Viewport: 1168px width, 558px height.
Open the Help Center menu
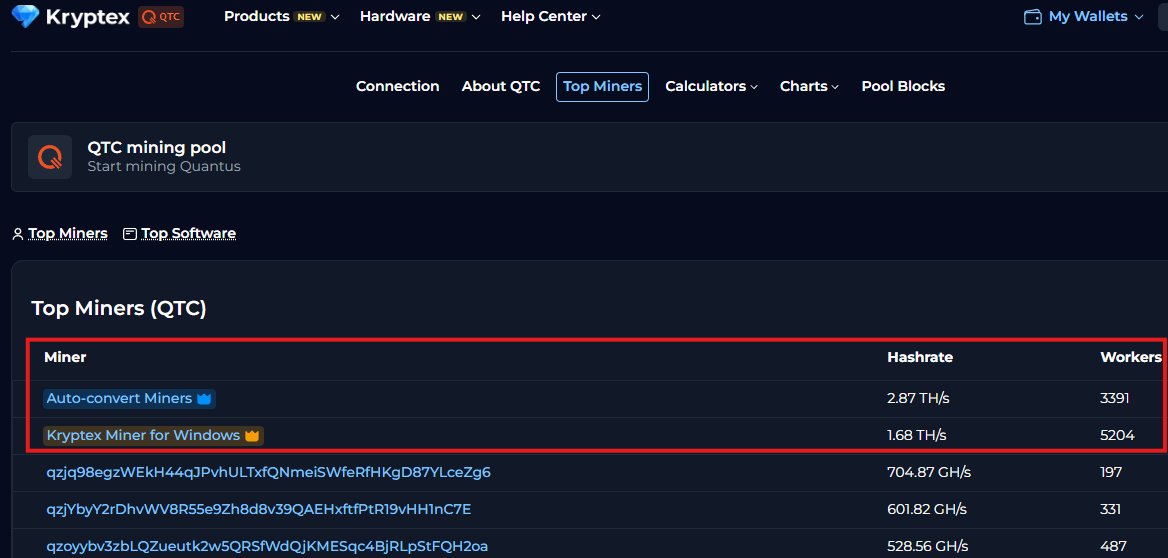click(x=544, y=16)
